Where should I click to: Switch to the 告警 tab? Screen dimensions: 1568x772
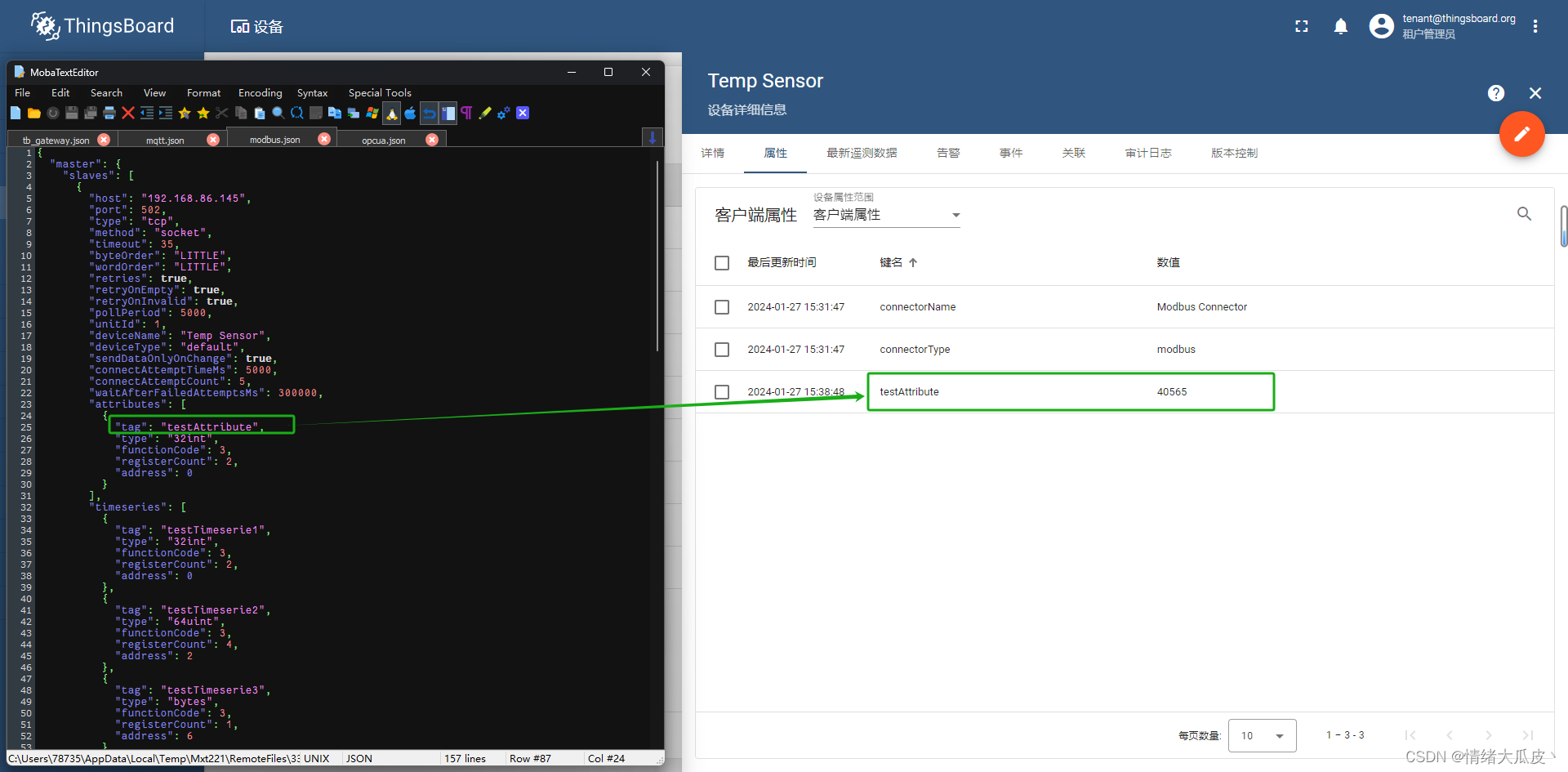pyautogui.click(x=948, y=153)
